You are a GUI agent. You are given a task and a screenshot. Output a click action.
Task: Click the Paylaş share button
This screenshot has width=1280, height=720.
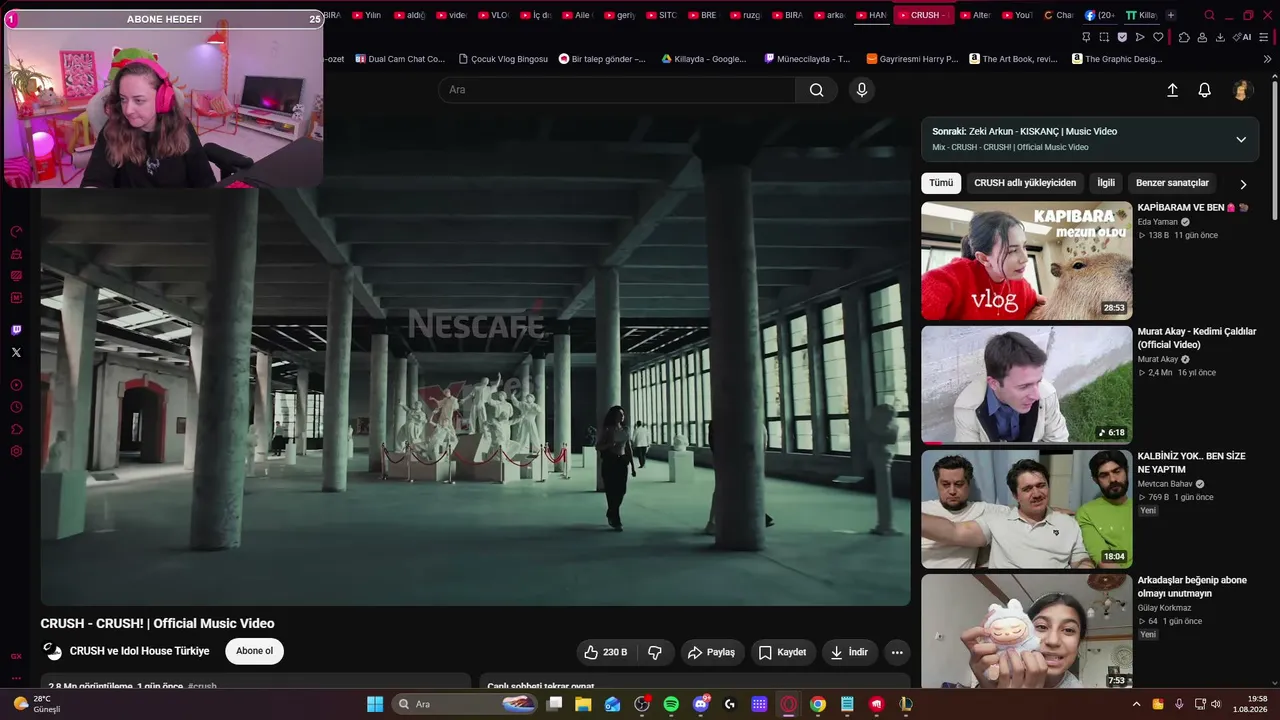click(x=712, y=652)
